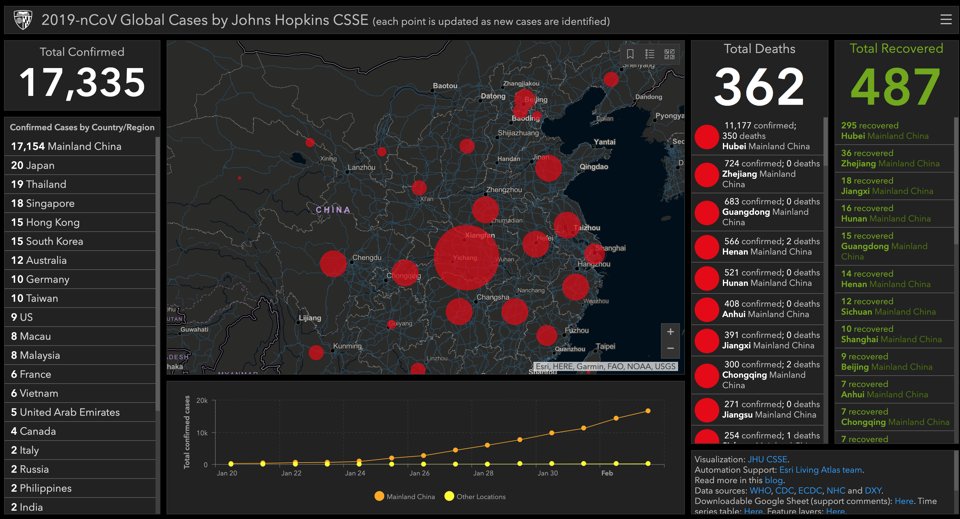960x519 pixels.
Task: Click last orange data point on chart
Action: (x=648, y=411)
